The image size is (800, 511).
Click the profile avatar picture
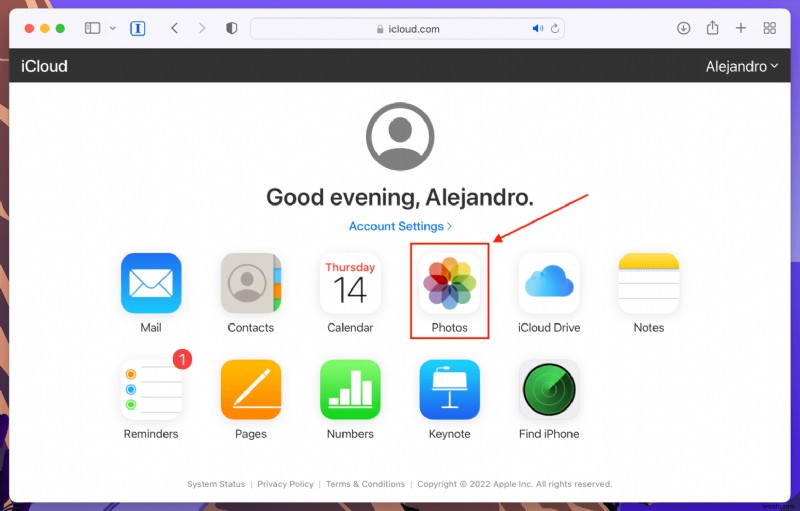(400, 136)
